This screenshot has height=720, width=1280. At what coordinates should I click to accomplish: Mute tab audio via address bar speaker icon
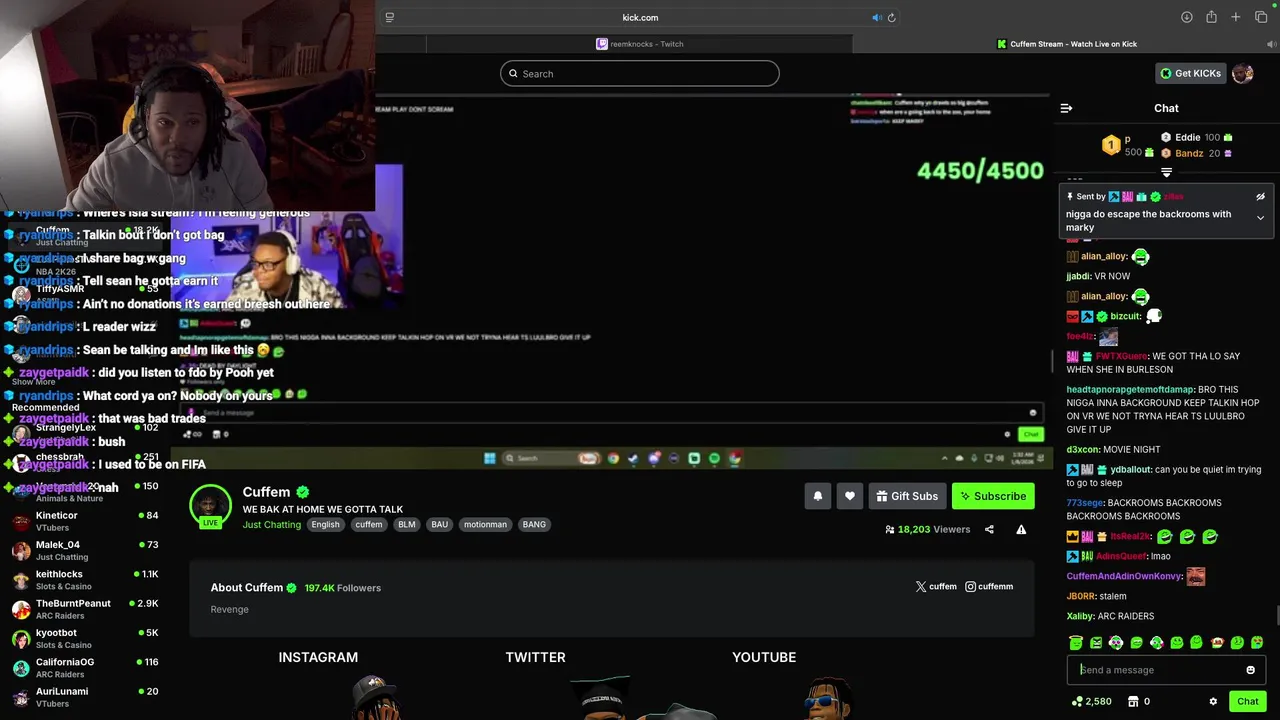click(x=876, y=17)
